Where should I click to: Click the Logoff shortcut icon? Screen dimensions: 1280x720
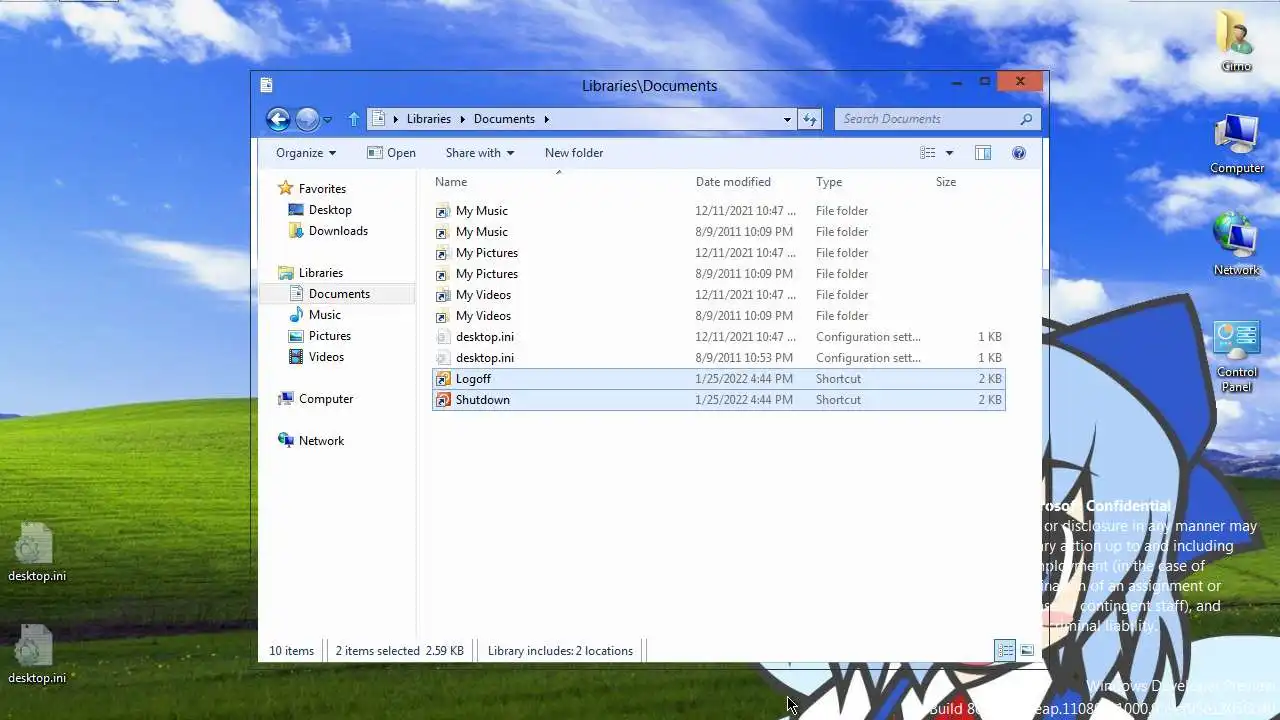[x=443, y=379]
